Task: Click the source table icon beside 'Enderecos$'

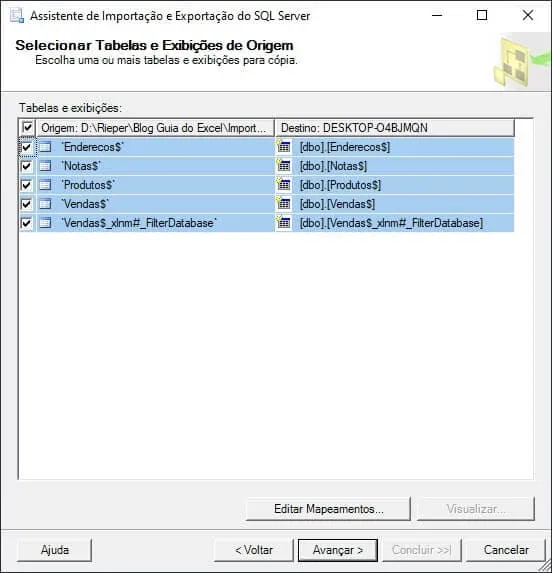Action: pyautogui.click(x=45, y=147)
